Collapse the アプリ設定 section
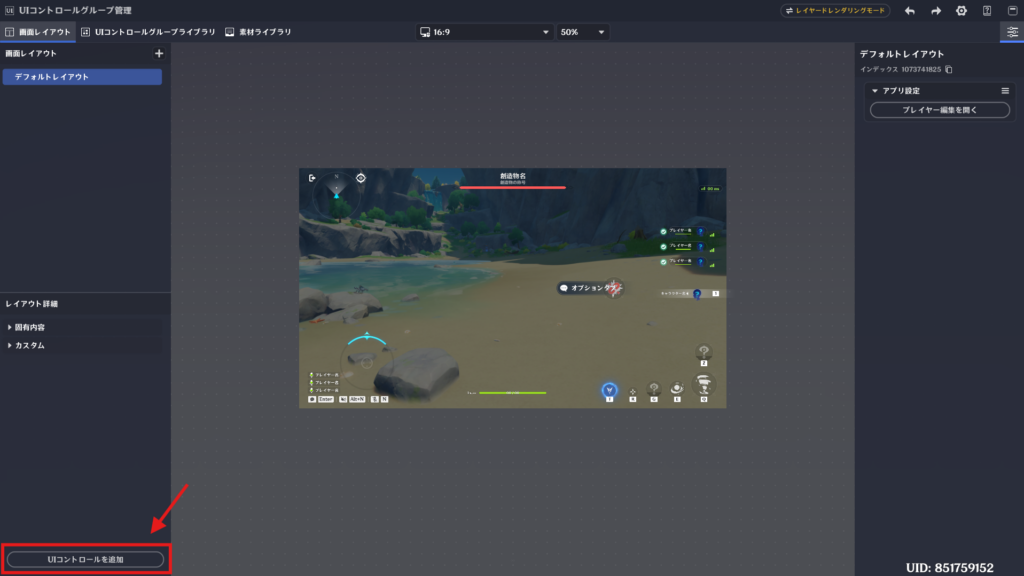Image resolution: width=1024 pixels, height=576 pixels. (875, 91)
